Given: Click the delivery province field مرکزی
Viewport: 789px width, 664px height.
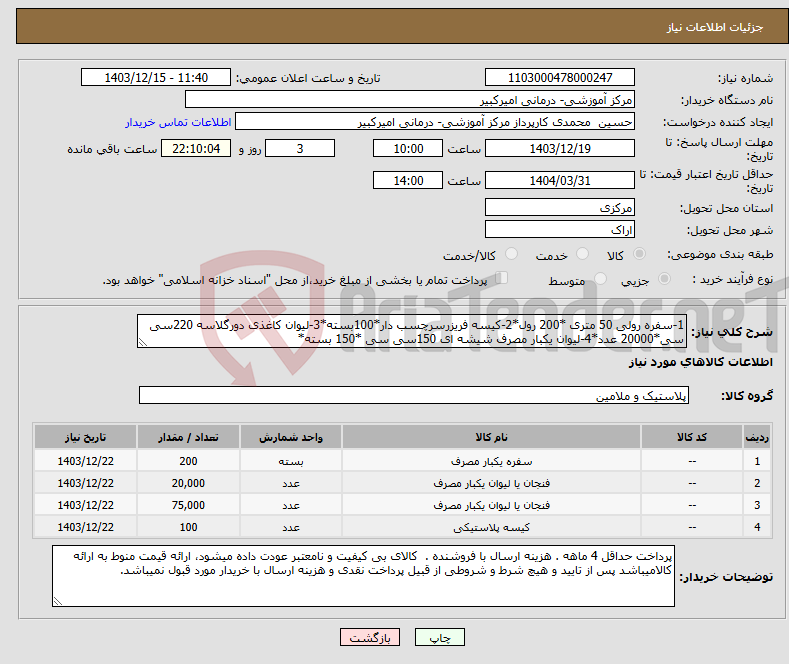Looking at the screenshot, I should pyautogui.click(x=560, y=207).
